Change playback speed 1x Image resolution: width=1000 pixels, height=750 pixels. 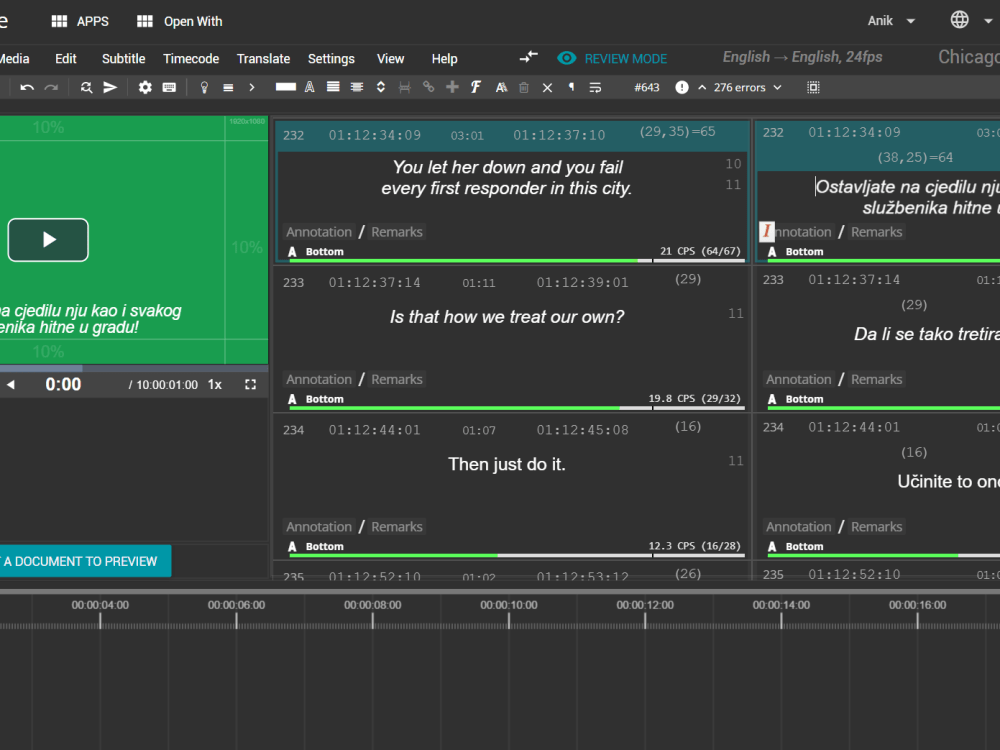click(215, 385)
